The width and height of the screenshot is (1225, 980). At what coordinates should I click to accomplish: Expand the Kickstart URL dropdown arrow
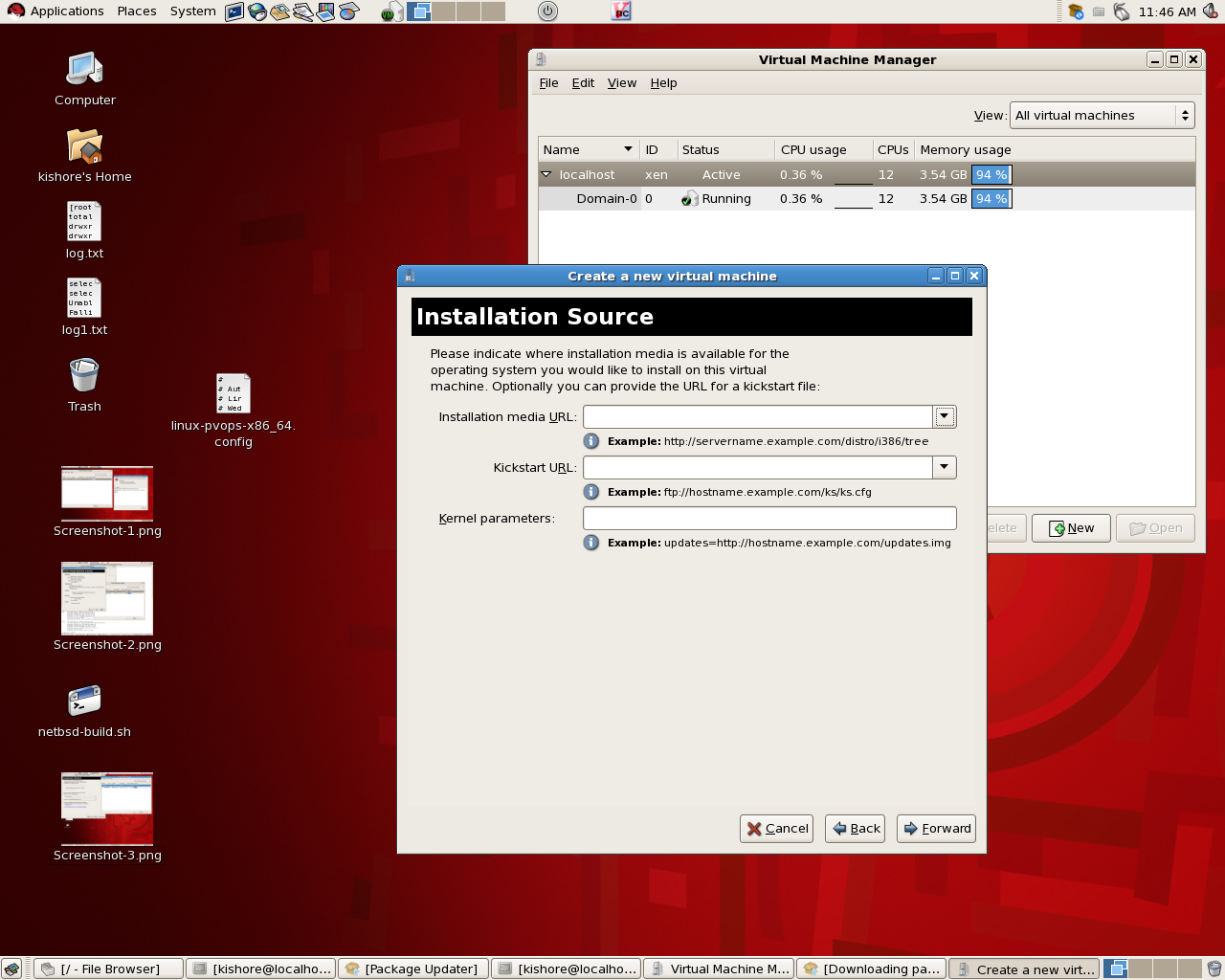945,467
